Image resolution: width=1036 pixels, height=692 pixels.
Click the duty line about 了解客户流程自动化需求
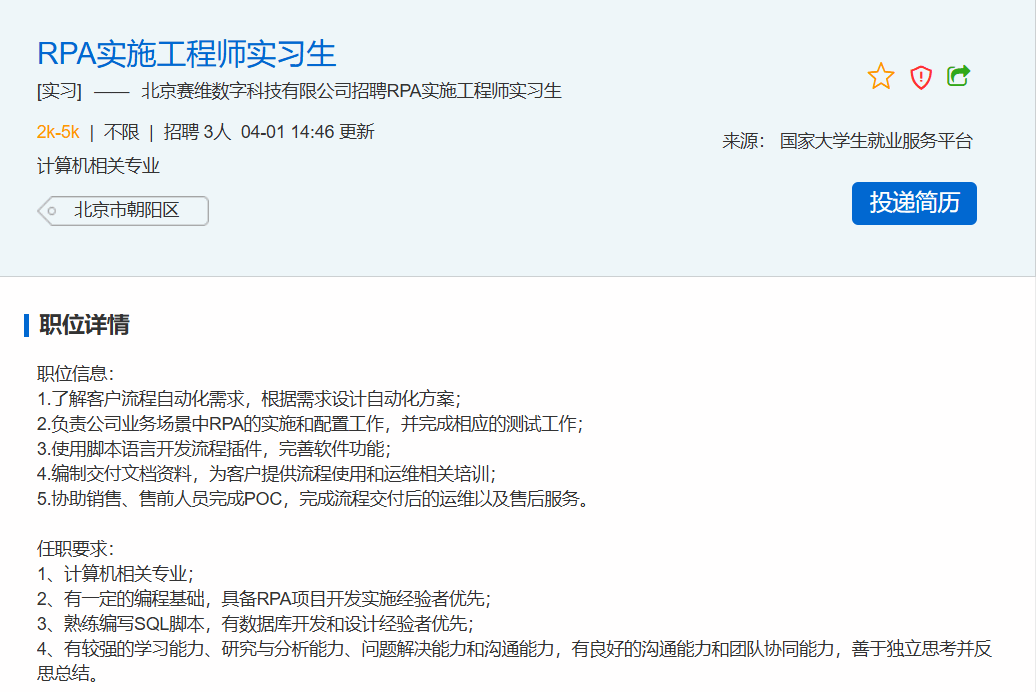249,399
